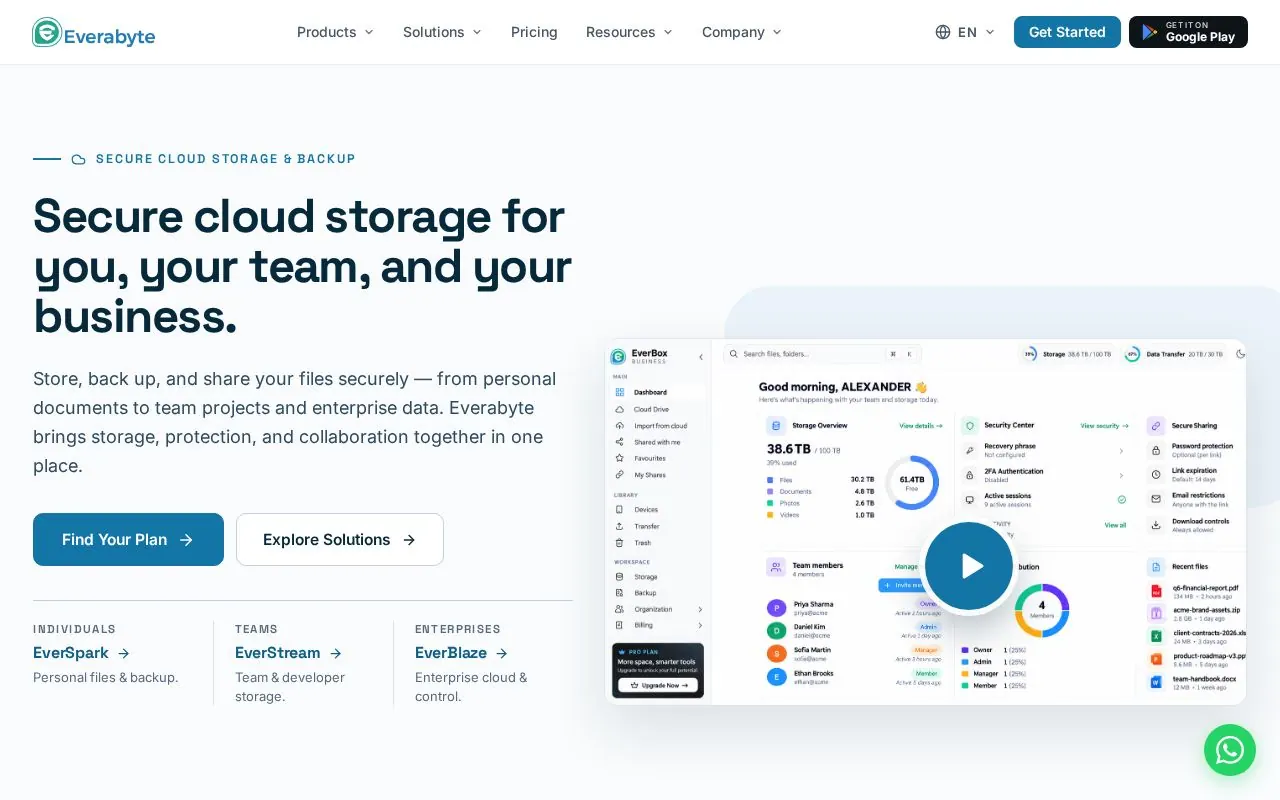
Task: Visit the EverBlaze link
Action: [x=461, y=653]
